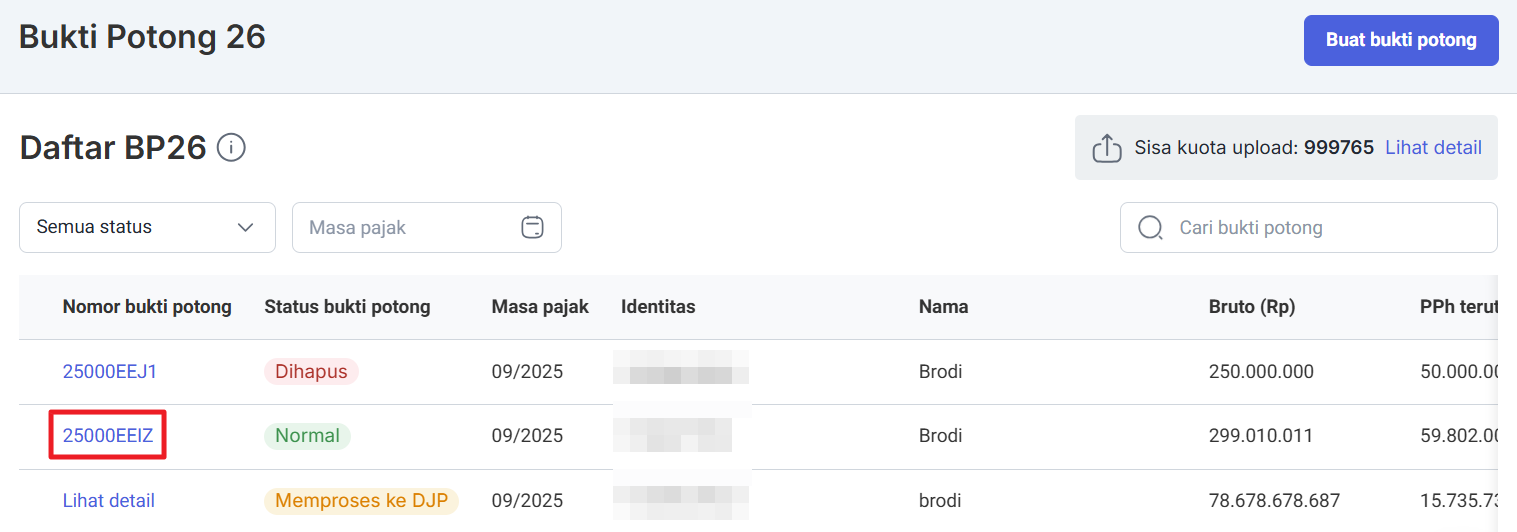Click Lihat detail in third row
This screenshot has height=532, width=1517.
109,501
